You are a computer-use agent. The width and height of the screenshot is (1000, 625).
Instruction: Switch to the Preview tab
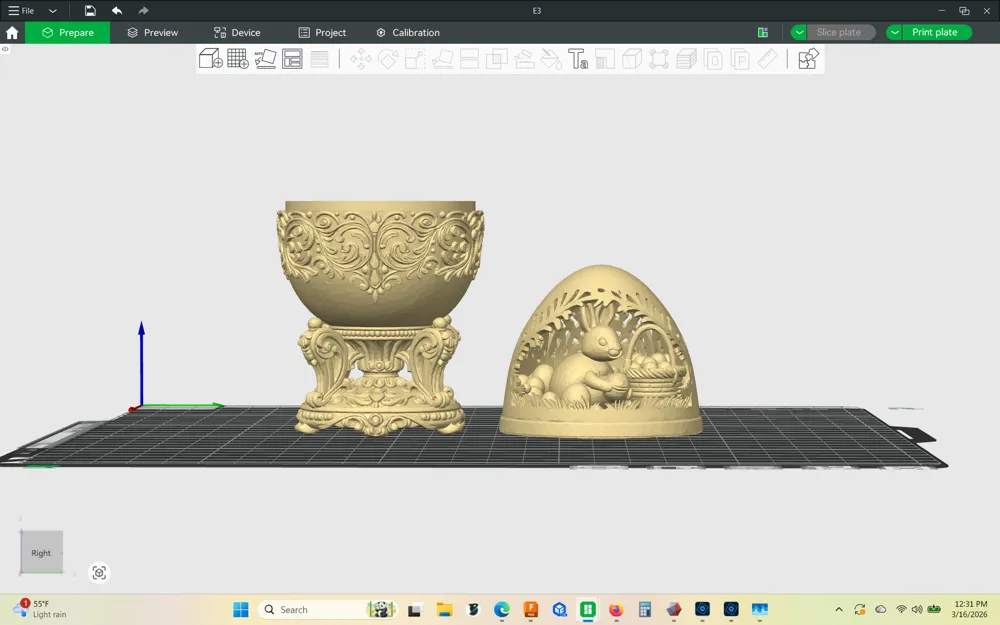click(x=152, y=33)
